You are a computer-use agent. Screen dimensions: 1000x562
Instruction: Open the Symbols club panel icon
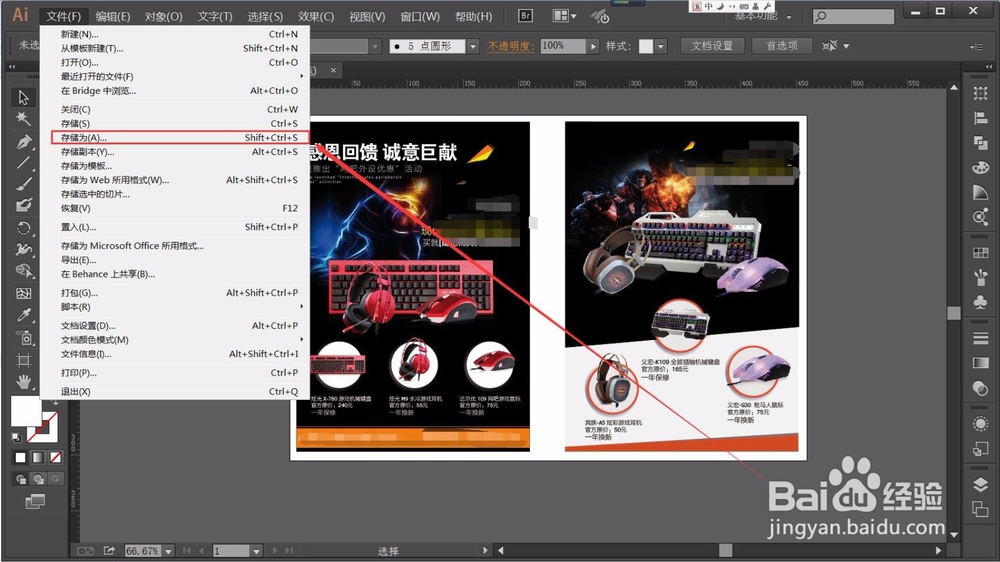[x=980, y=302]
